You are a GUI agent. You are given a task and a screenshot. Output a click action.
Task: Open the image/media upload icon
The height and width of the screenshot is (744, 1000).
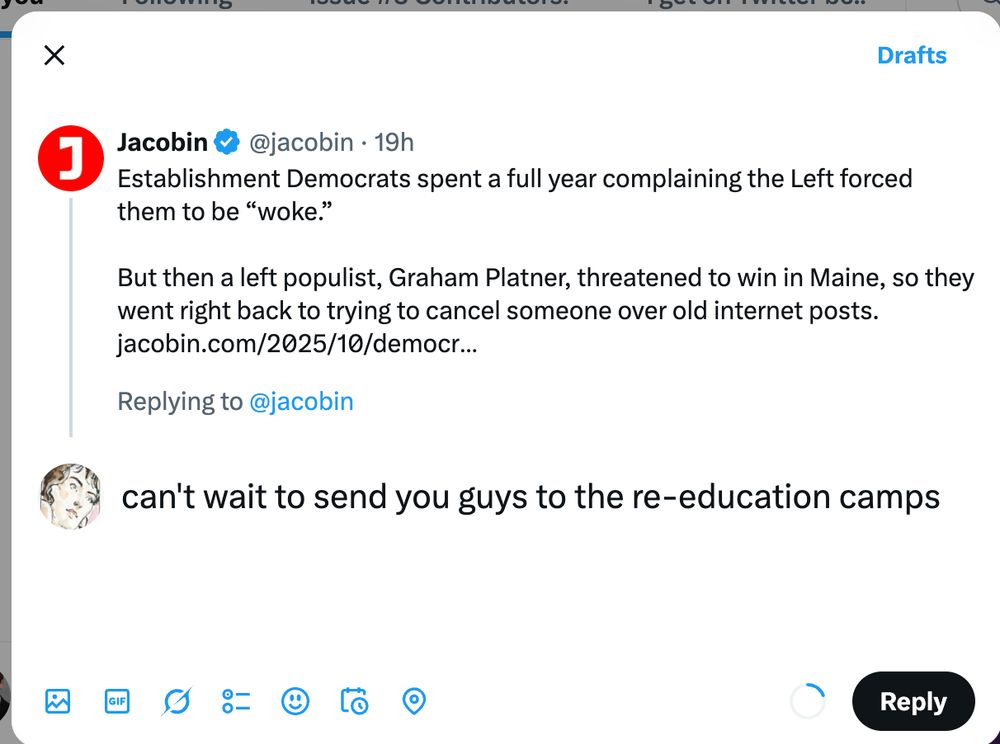(x=57, y=701)
